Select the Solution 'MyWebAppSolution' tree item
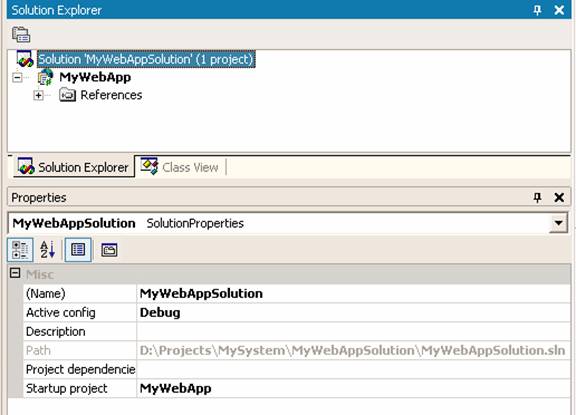The height and width of the screenshot is (415, 576). pos(146,59)
